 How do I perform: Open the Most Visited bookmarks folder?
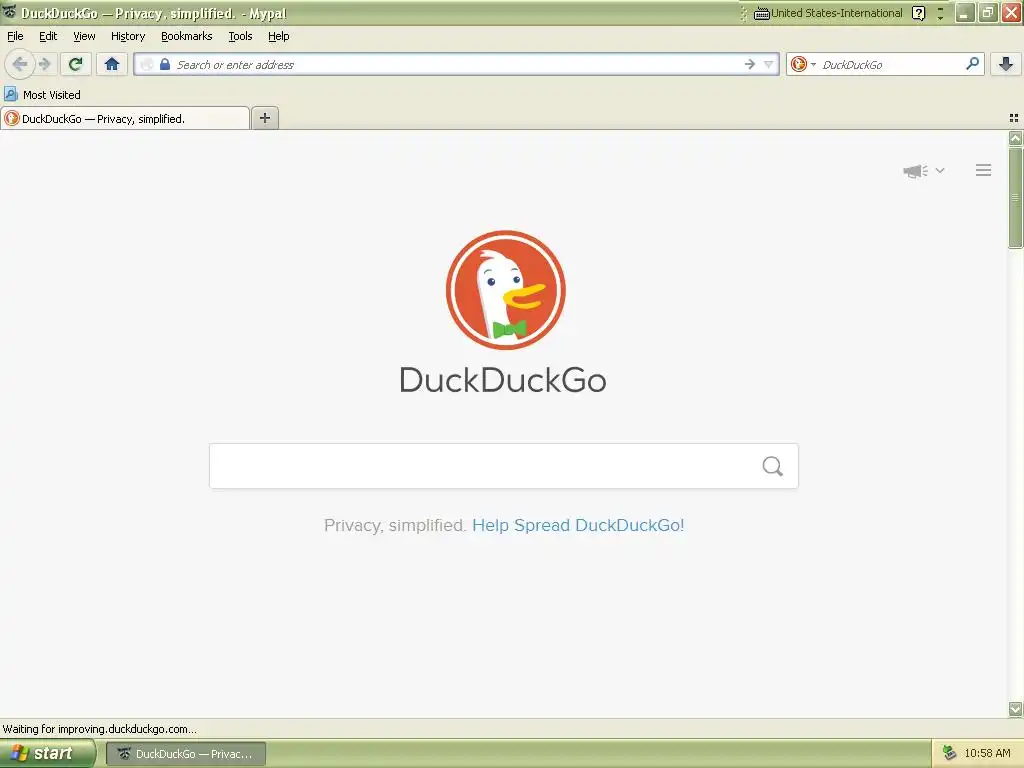pos(42,95)
